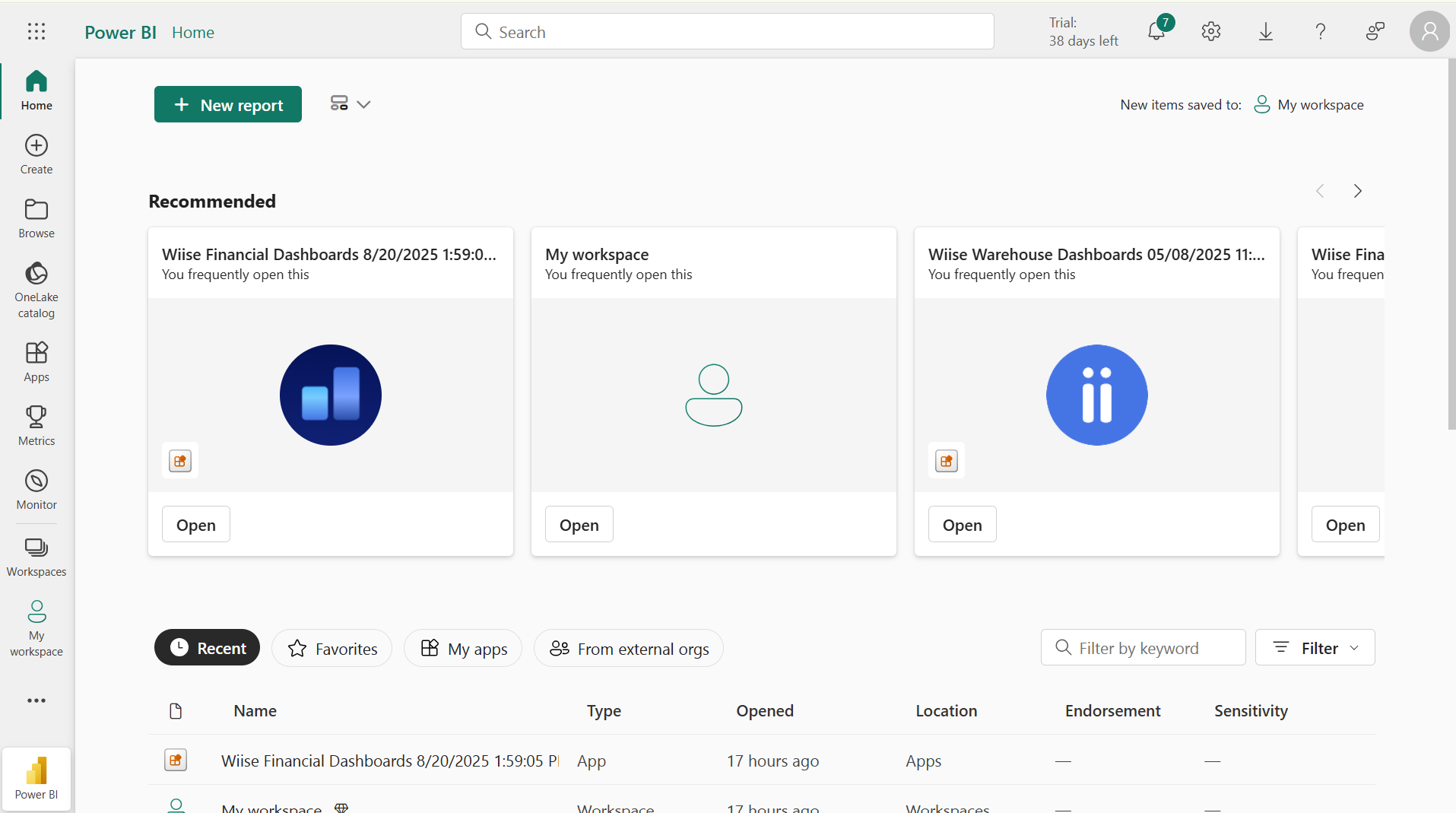This screenshot has width=1456, height=813.
Task: Click "17 hours ago" in Wiise Financial row
Action: pos(772,761)
